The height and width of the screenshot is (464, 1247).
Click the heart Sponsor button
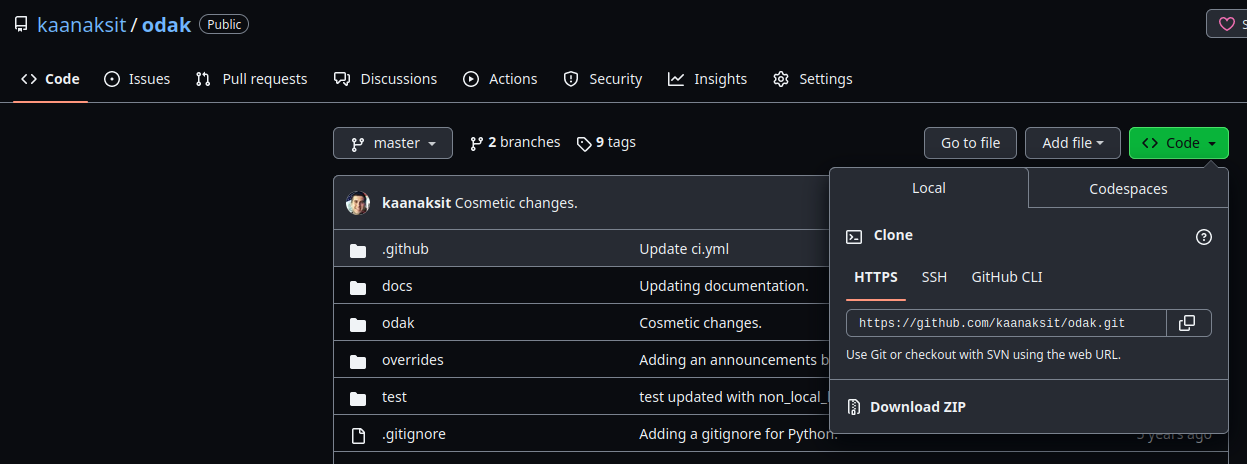pyautogui.click(x=1227, y=24)
